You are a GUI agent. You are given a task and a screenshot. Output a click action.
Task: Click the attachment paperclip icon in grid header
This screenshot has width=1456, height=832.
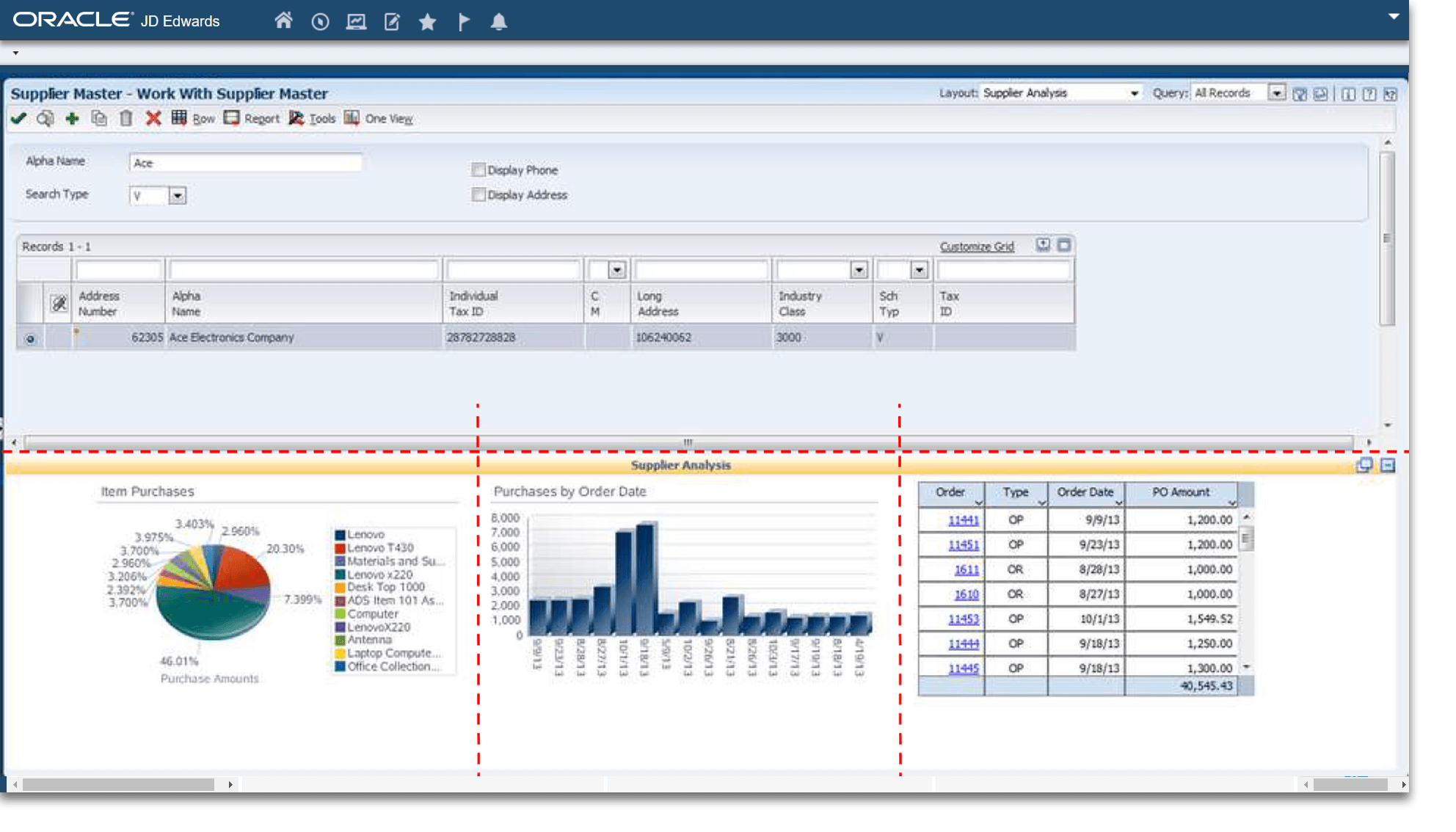(59, 303)
